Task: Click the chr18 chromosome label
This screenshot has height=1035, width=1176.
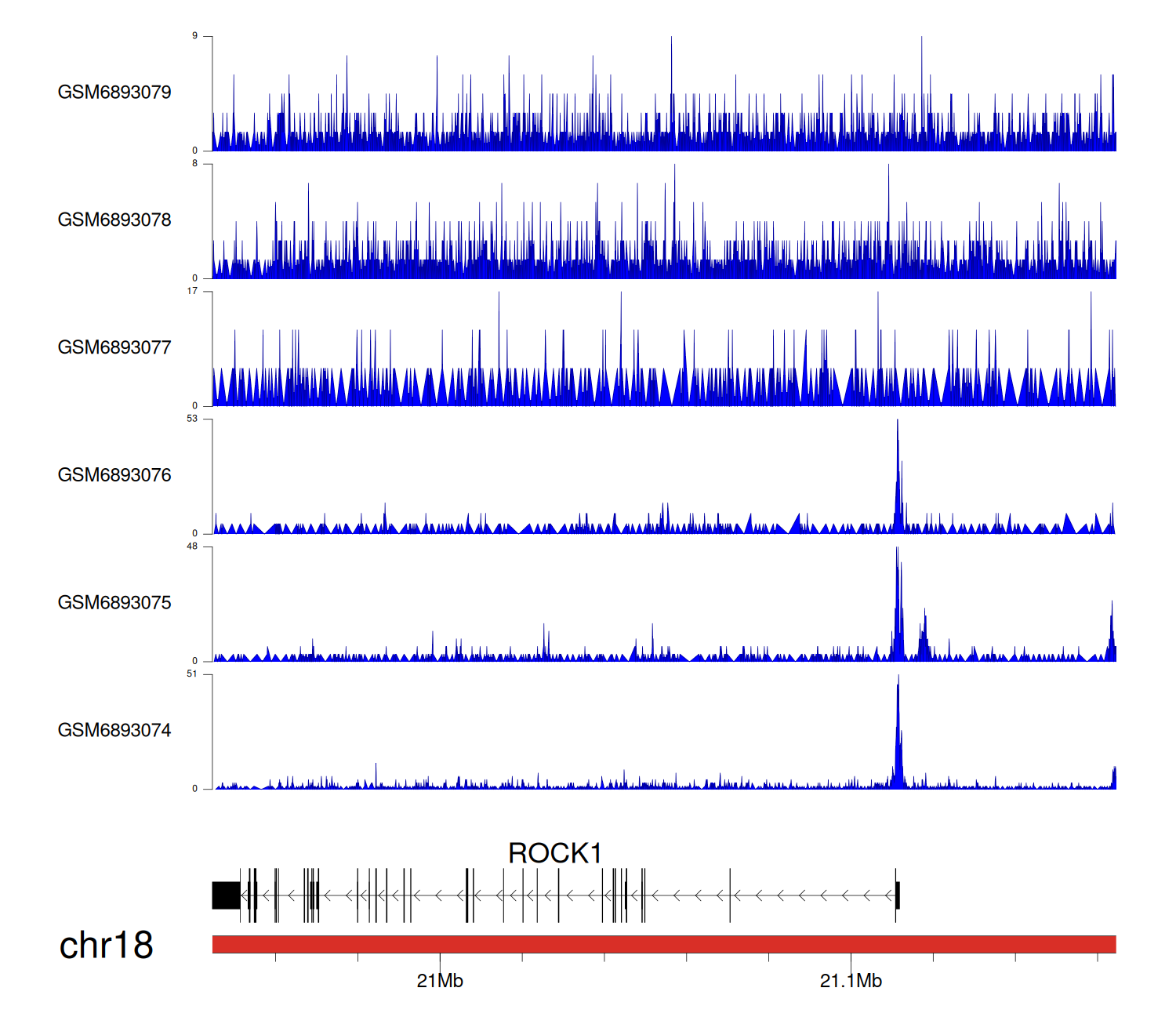Action: 106,946
